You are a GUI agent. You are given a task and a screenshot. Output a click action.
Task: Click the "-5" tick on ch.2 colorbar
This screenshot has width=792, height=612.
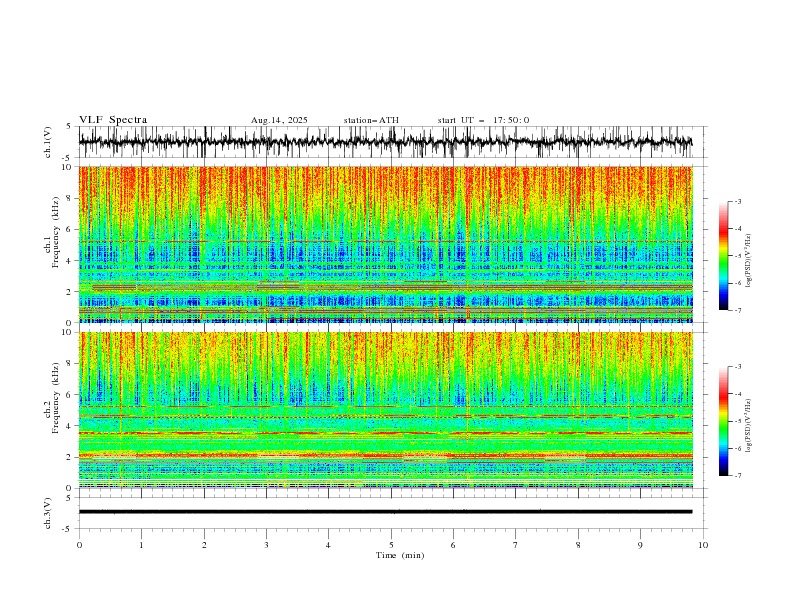pyautogui.click(x=738, y=421)
